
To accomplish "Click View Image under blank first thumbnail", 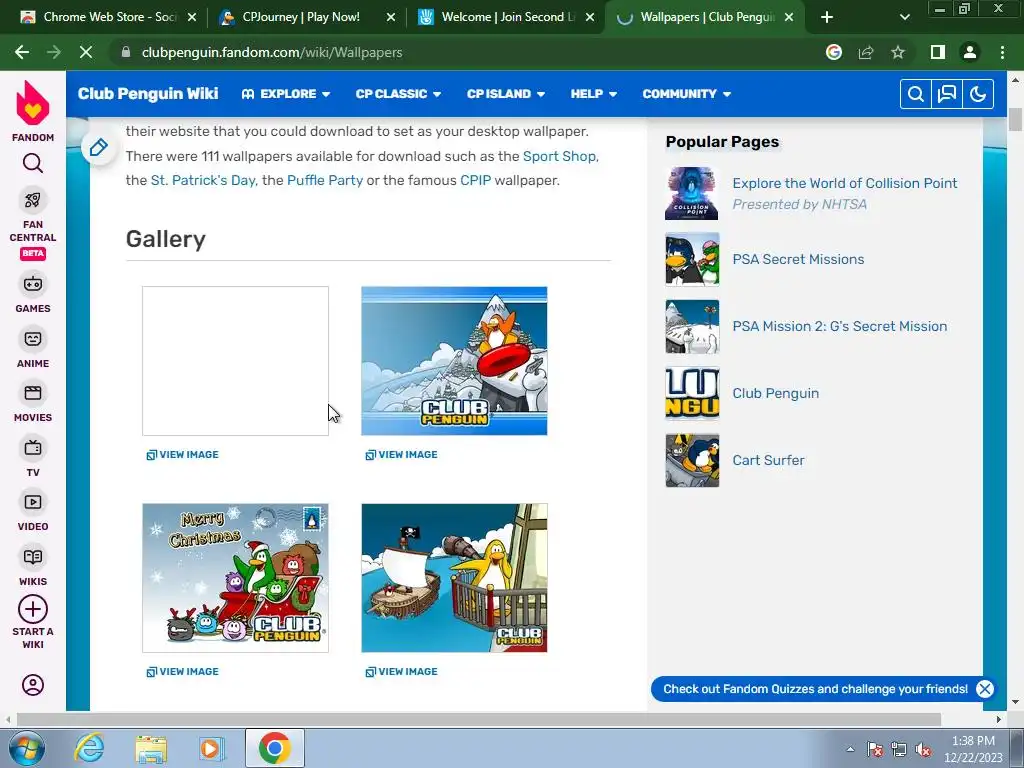I will [183, 455].
